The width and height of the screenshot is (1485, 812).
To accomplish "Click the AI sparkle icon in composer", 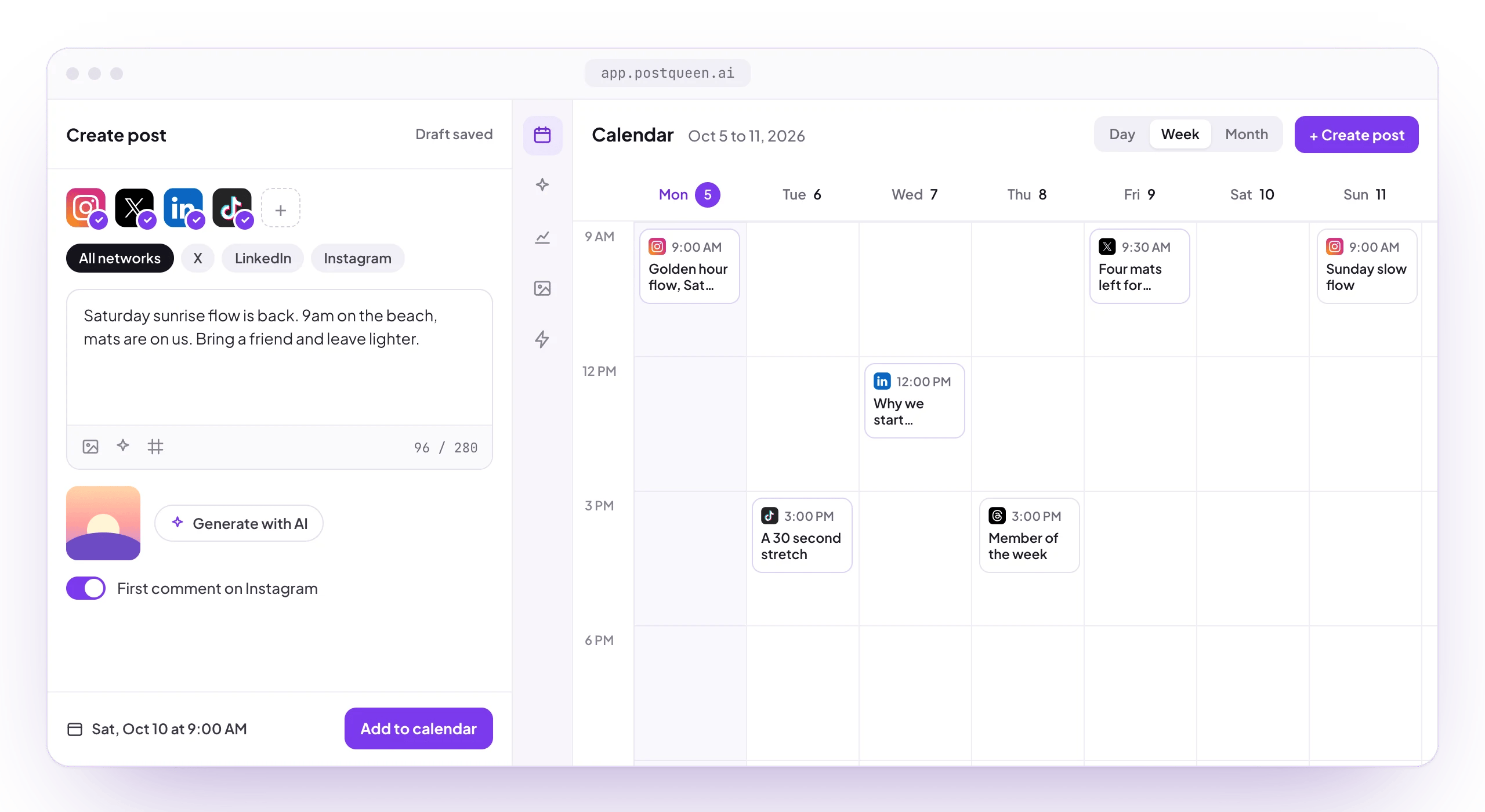I will 123,445.
